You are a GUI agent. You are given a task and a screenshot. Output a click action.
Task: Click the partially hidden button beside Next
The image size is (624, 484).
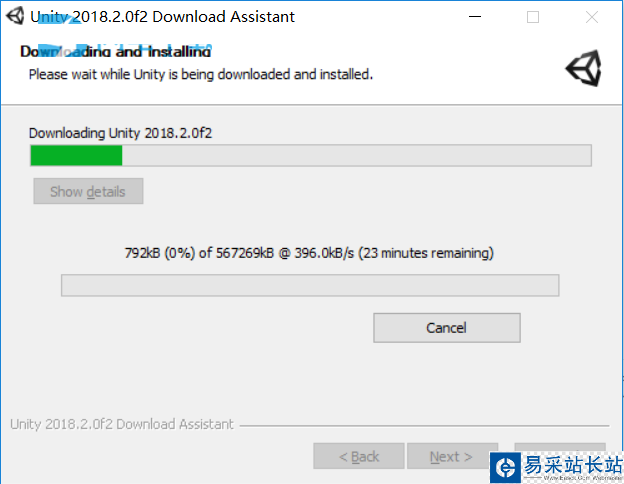pyautogui.click(x=560, y=447)
